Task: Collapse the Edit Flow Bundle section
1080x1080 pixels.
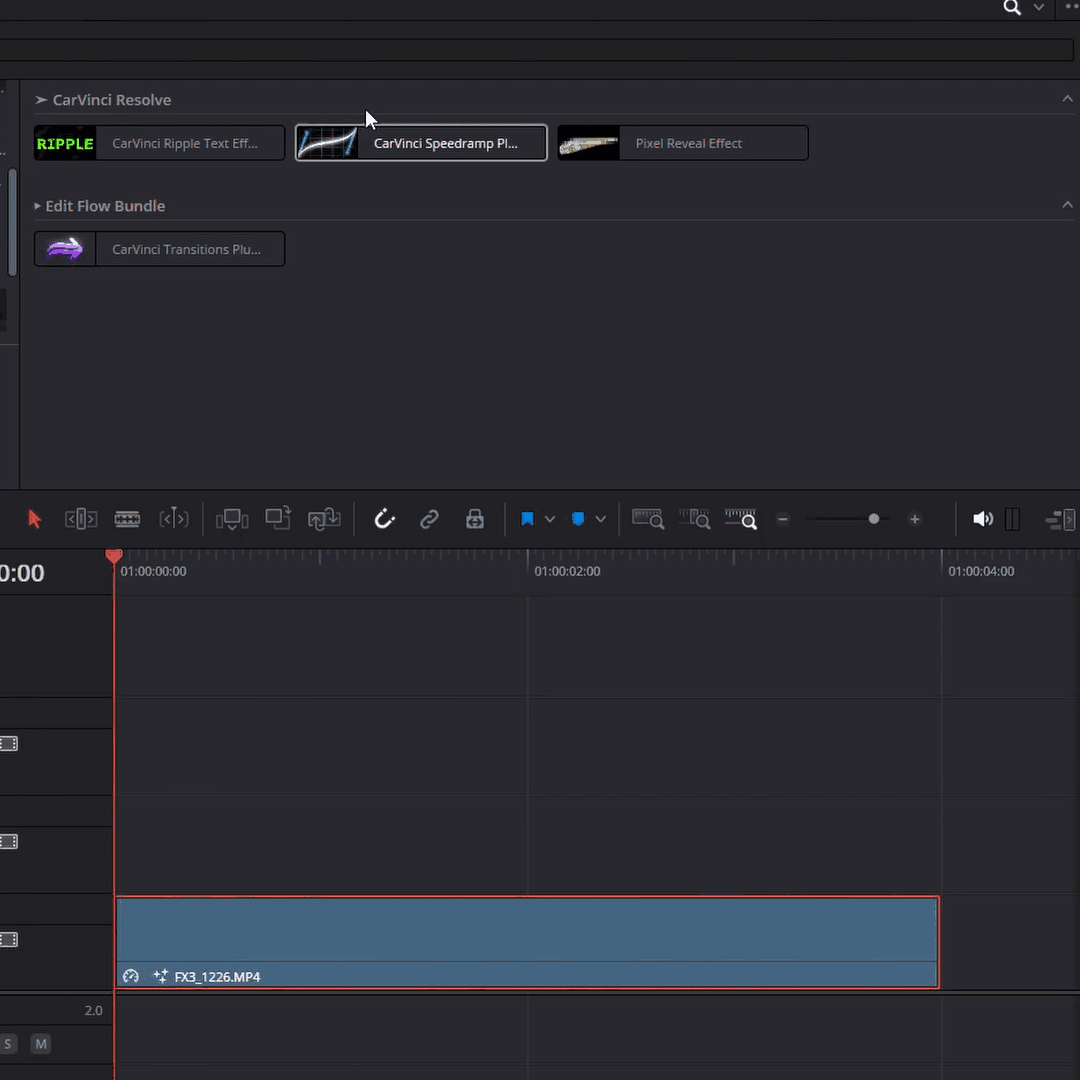Action: coord(1067,205)
